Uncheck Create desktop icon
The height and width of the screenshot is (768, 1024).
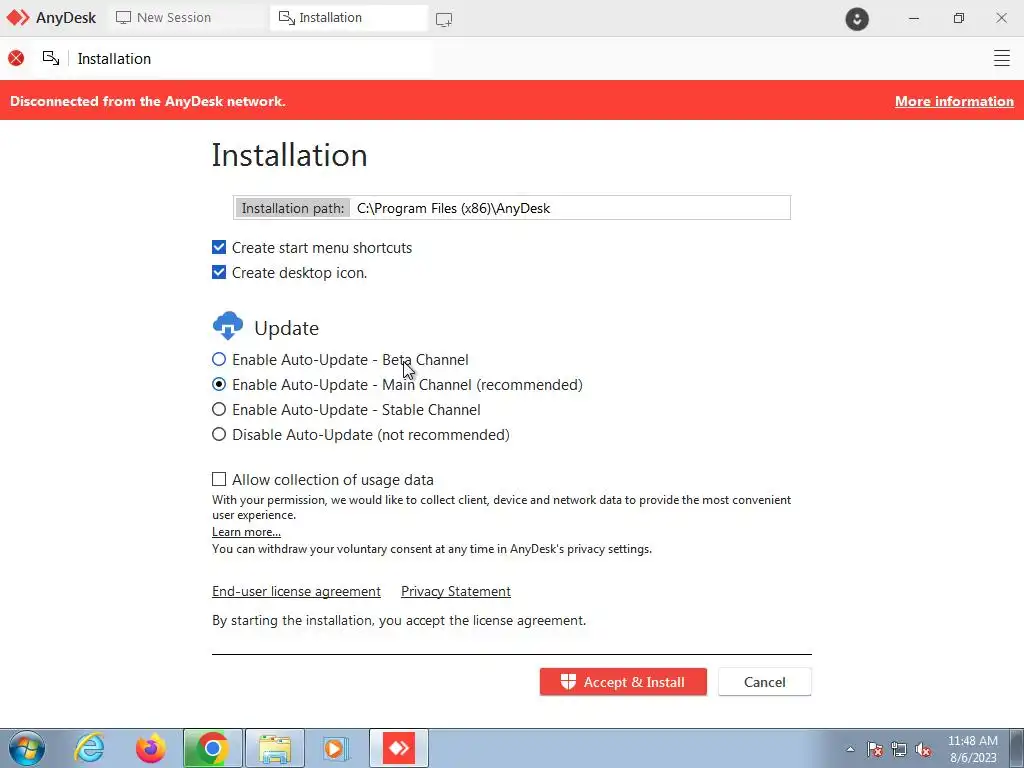[x=219, y=272]
